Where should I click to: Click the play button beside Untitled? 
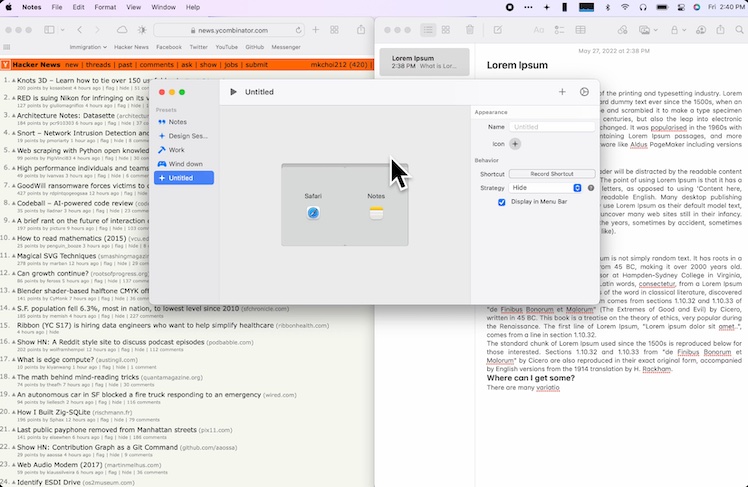233,92
